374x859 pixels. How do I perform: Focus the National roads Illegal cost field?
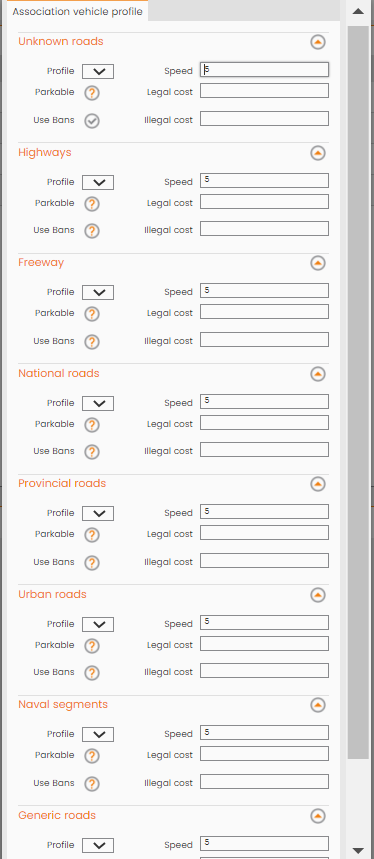264,450
